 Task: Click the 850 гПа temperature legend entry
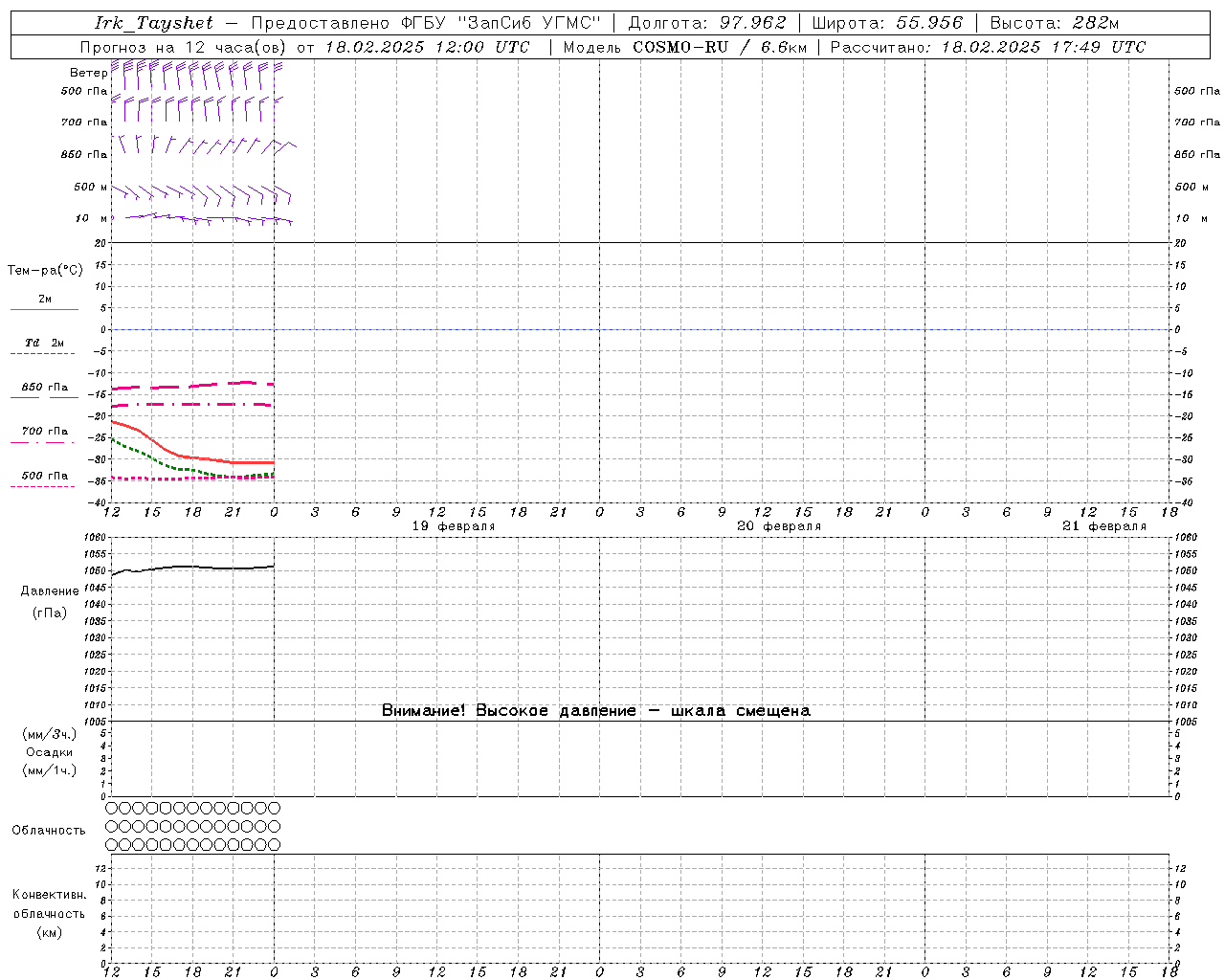click(45, 390)
